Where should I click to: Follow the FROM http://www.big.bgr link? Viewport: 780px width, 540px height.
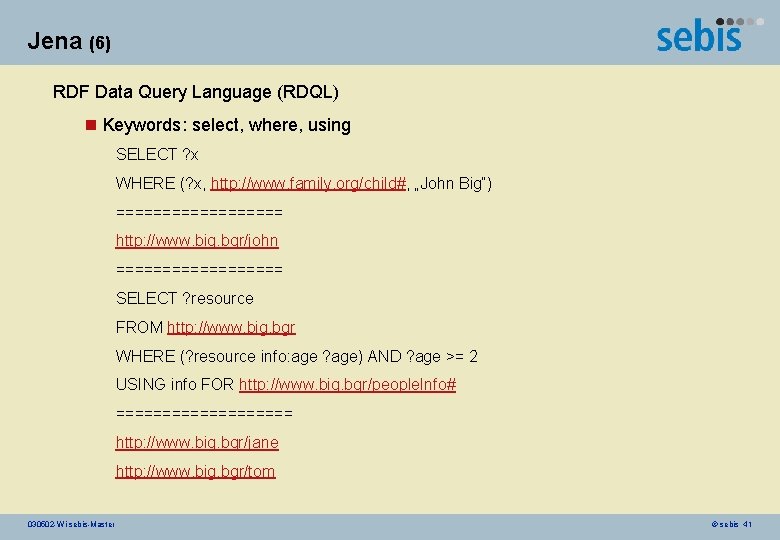tap(231, 327)
